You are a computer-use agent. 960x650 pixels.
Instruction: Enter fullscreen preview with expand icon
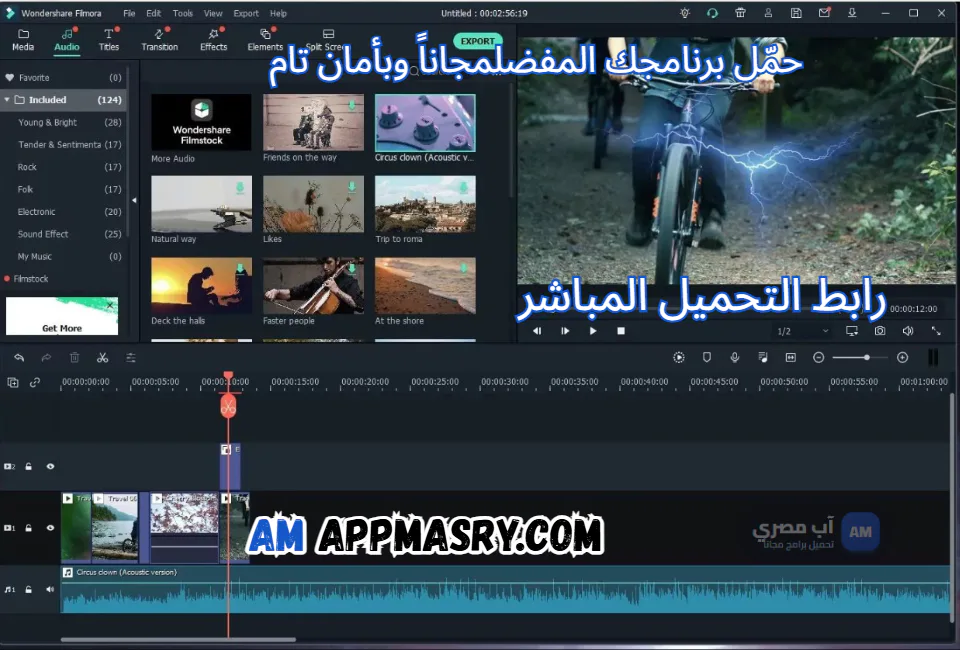[936, 331]
